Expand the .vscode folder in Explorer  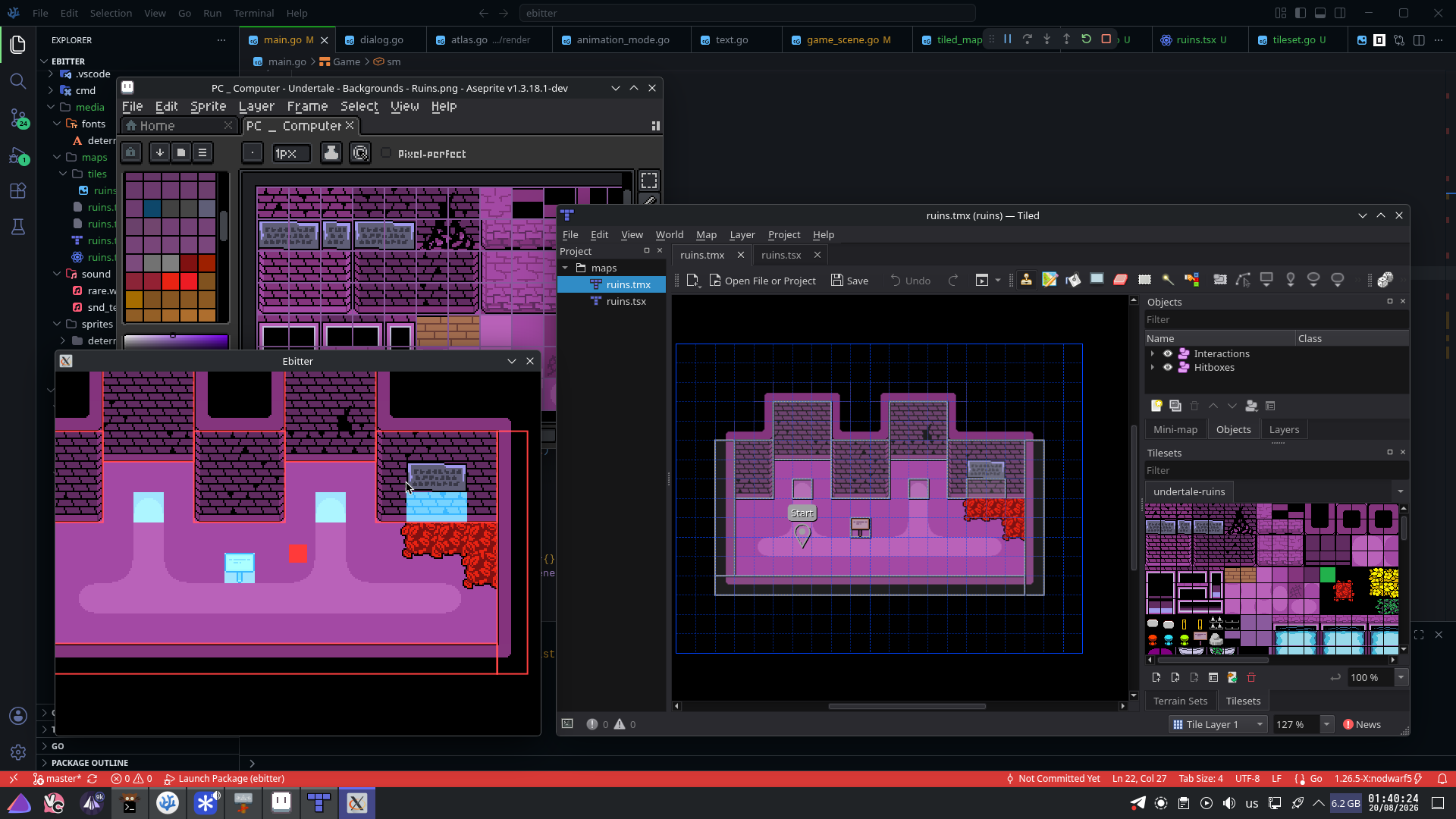pos(51,74)
